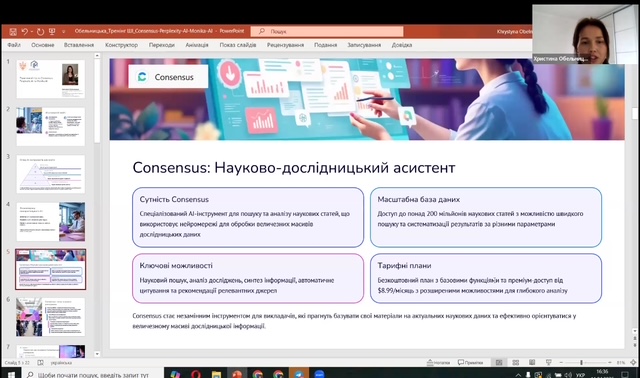Switch to Показ слайдів tab
The width and height of the screenshot is (640, 378).
[x=238, y=45]
